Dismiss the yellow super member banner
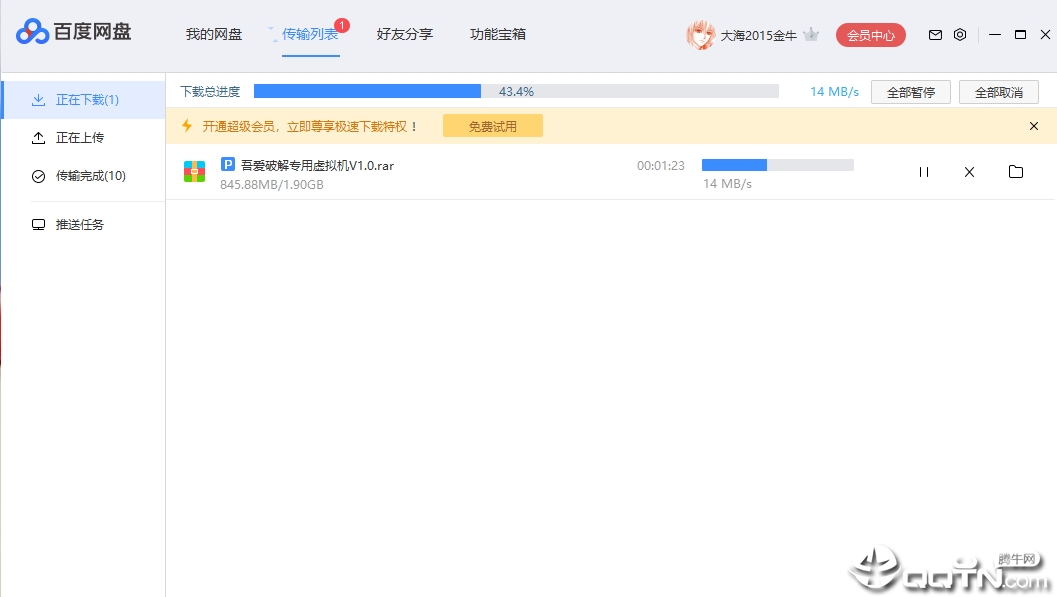 tap(1033, 126)
